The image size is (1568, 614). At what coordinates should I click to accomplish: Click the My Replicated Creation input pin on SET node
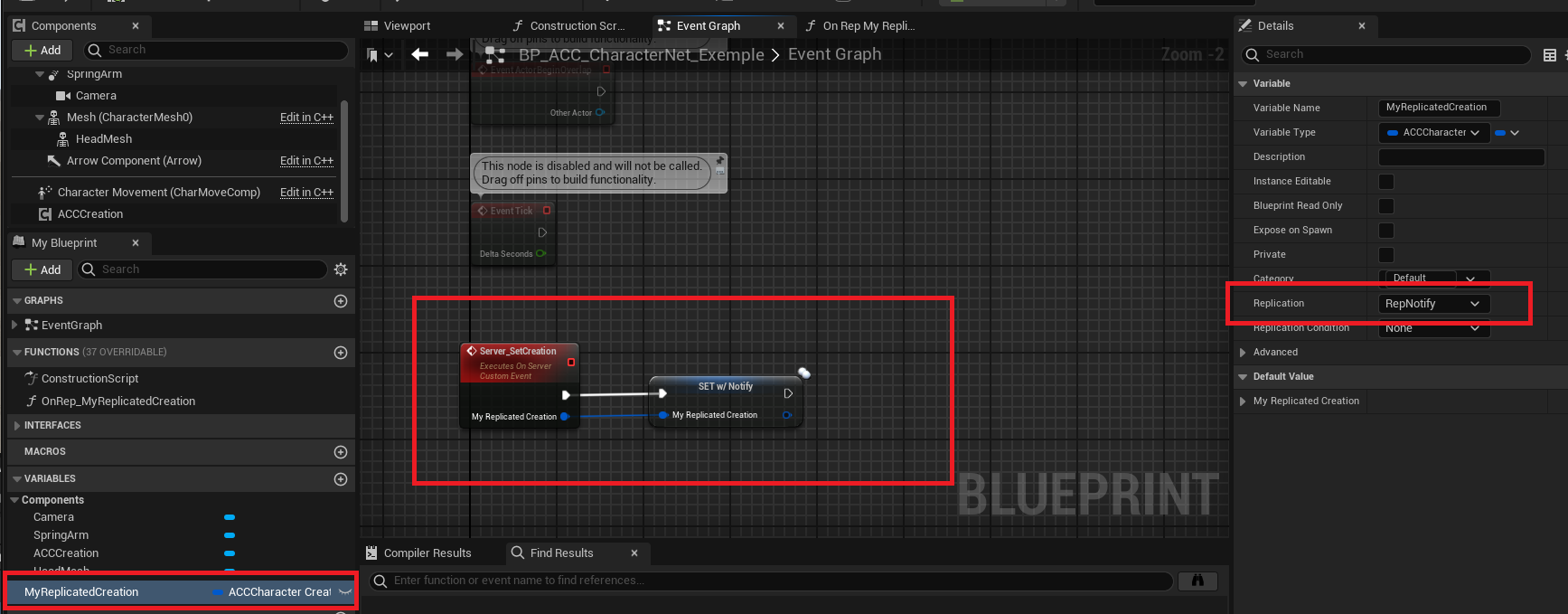(663, 415)
